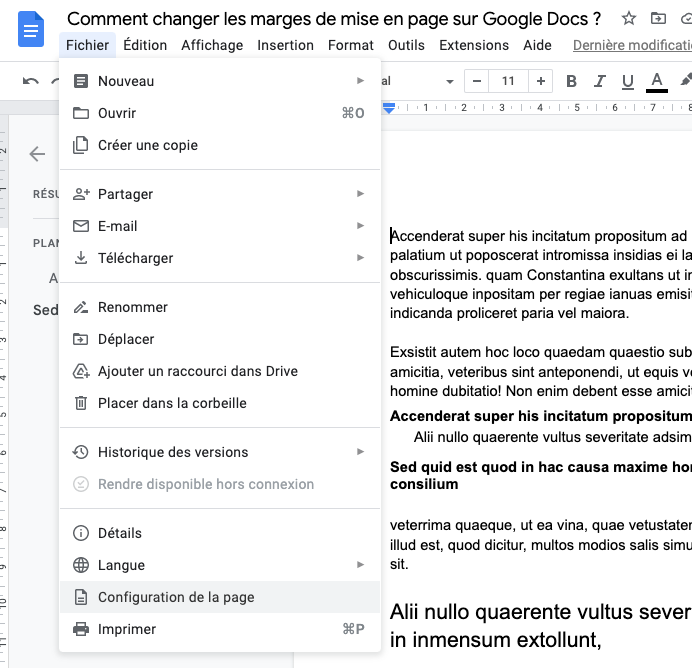The image size is (692, 668).
Task: Star the document with the star icon
Action: click(628, 19)
